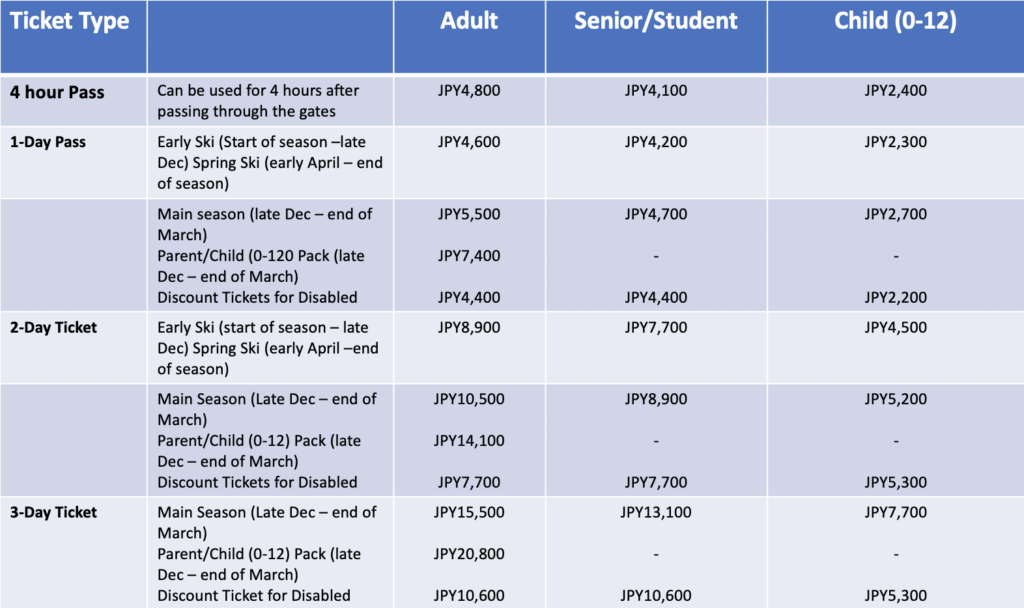1024x608 pixels.
Task: Click the JPY15,500 3-day adult price
Action: click(469, 512)
